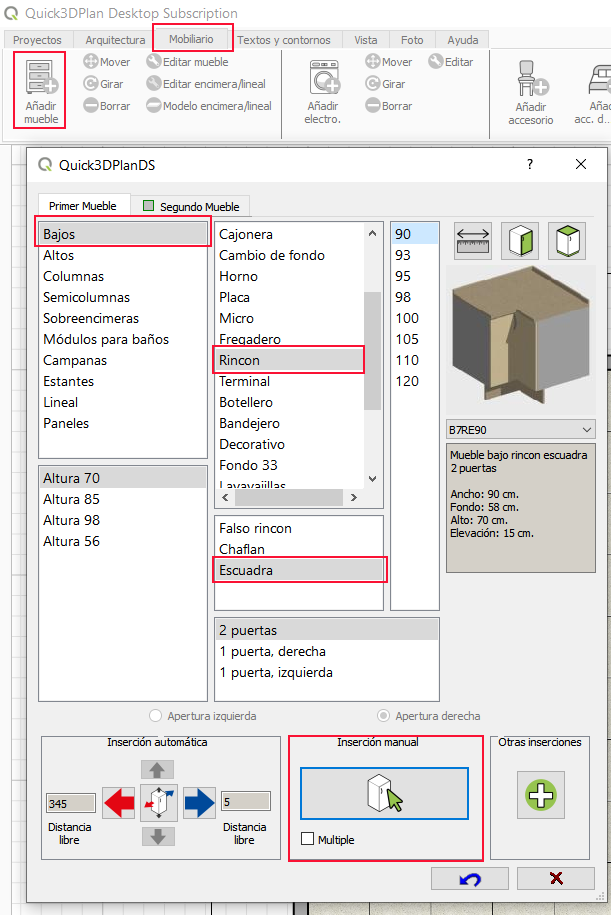Click the 3D corner cabinet preview
This screenshot has height=915, width=611.
[x=521, y=340]
